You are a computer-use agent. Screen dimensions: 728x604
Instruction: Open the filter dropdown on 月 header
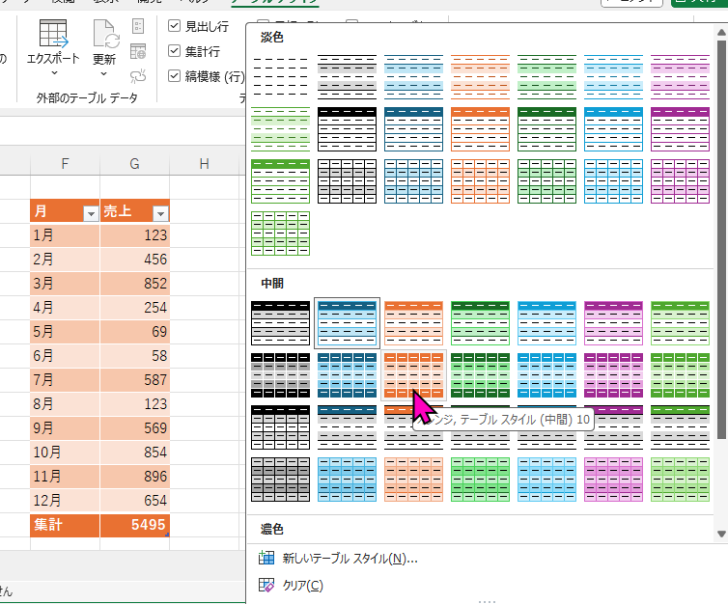click(x=89, y=213)
